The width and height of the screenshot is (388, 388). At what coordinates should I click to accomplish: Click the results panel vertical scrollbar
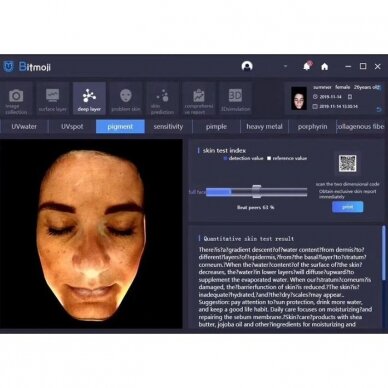point(384,253)
